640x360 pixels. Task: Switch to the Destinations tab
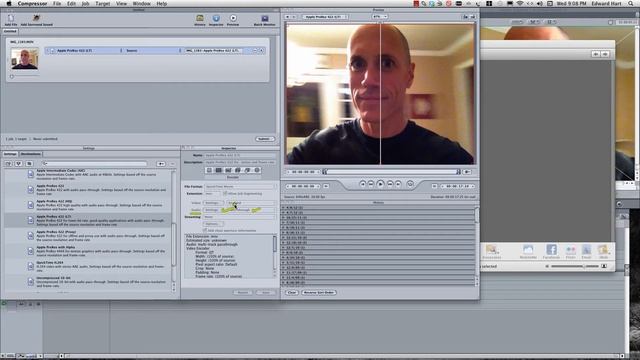click(31, 154)
